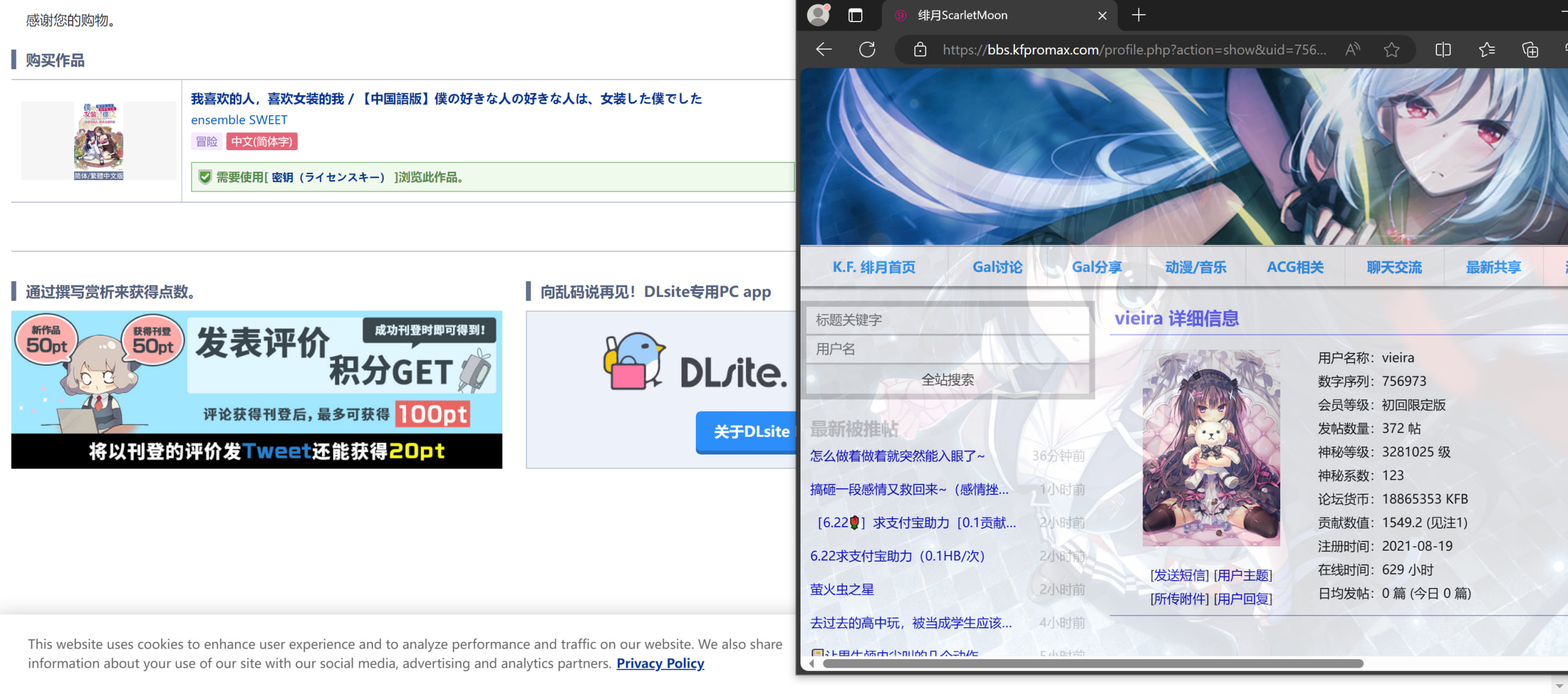Open the split screen icon
Image resolution: width=1568 pixels, height=694 pixels.
coord(1443,50)
